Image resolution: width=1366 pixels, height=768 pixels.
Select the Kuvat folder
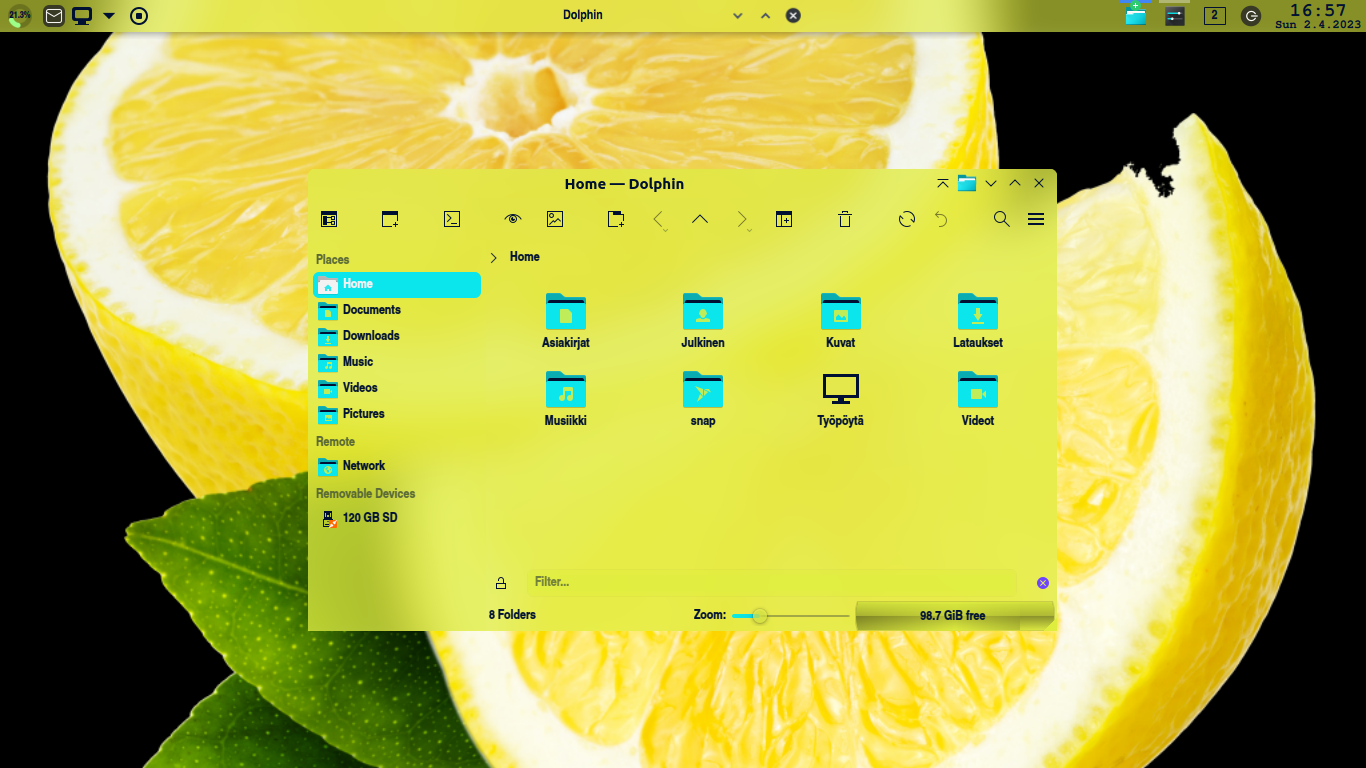840,321
